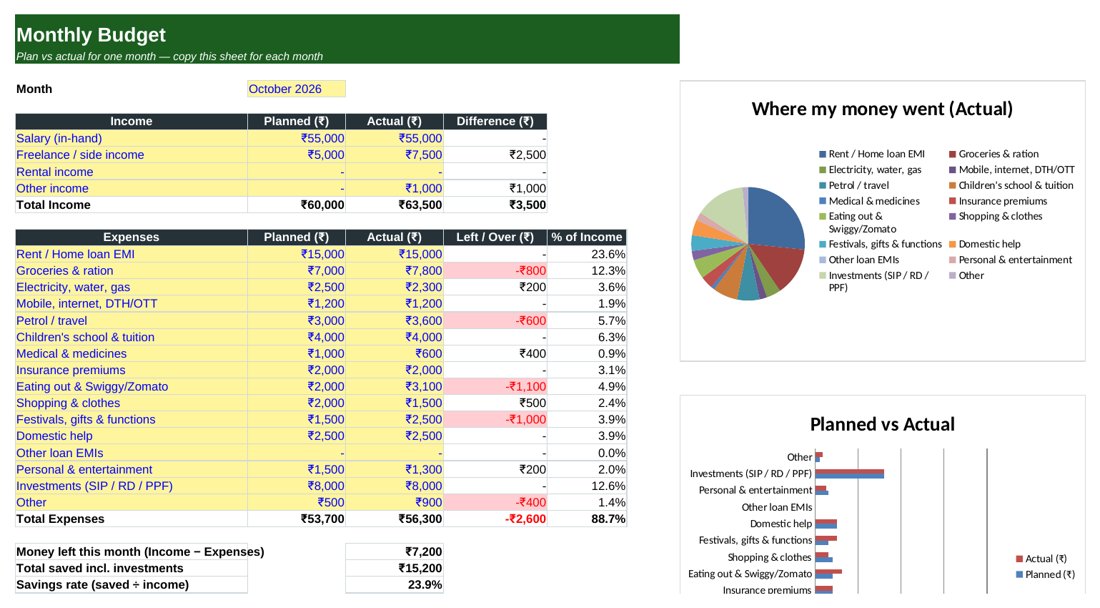Click the 'Insurance premiums' expense label

(131, 370)
